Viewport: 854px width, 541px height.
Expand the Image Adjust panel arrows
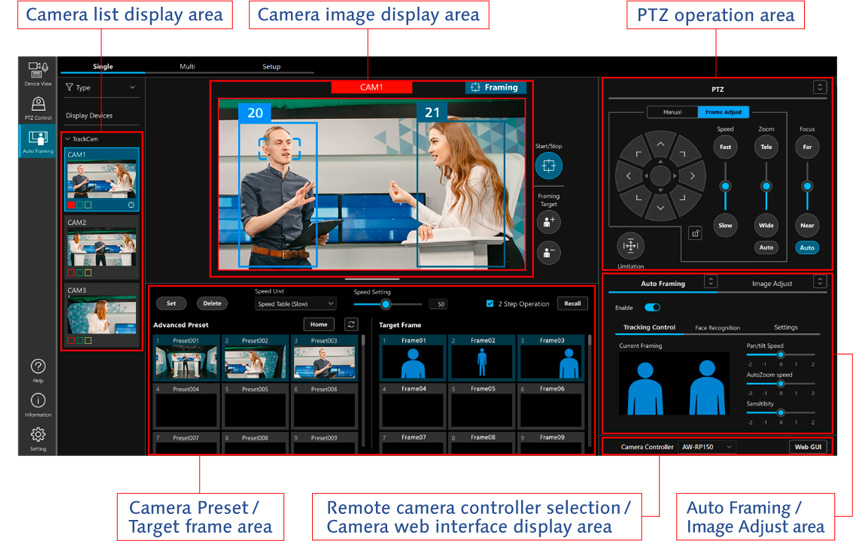coord(820,282)
